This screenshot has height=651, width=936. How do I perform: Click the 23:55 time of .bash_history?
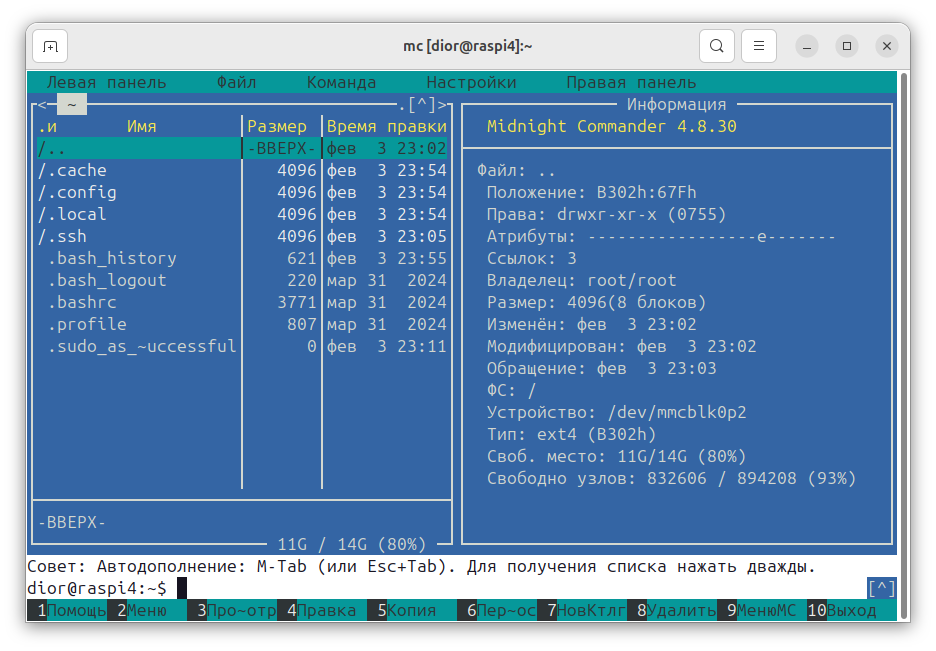click(x=422, y=258)
